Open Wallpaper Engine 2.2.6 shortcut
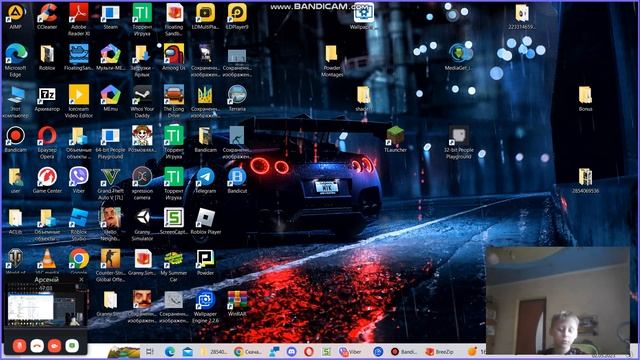 pyautogui.click(x=205, y=300)
